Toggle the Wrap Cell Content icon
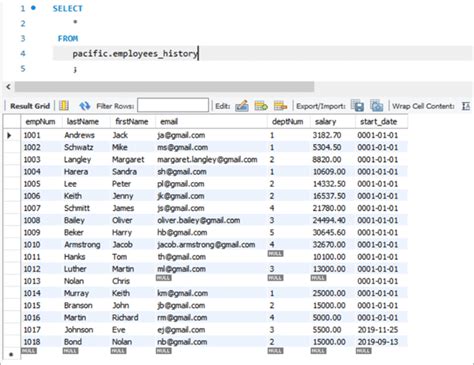474x365 pixels. [466, 106]
